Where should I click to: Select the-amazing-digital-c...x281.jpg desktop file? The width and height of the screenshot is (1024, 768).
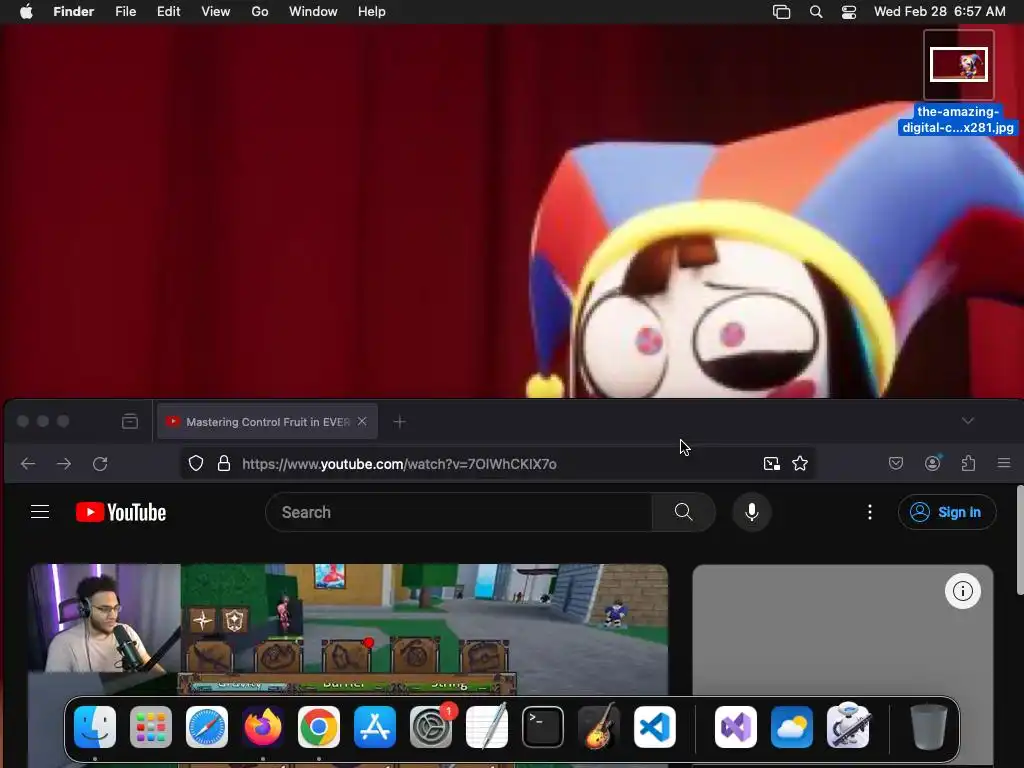[958, 83]
